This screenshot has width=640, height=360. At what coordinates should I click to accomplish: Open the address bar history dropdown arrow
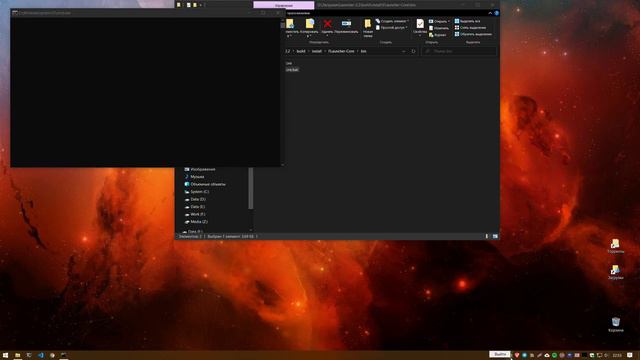click(404, 51)
